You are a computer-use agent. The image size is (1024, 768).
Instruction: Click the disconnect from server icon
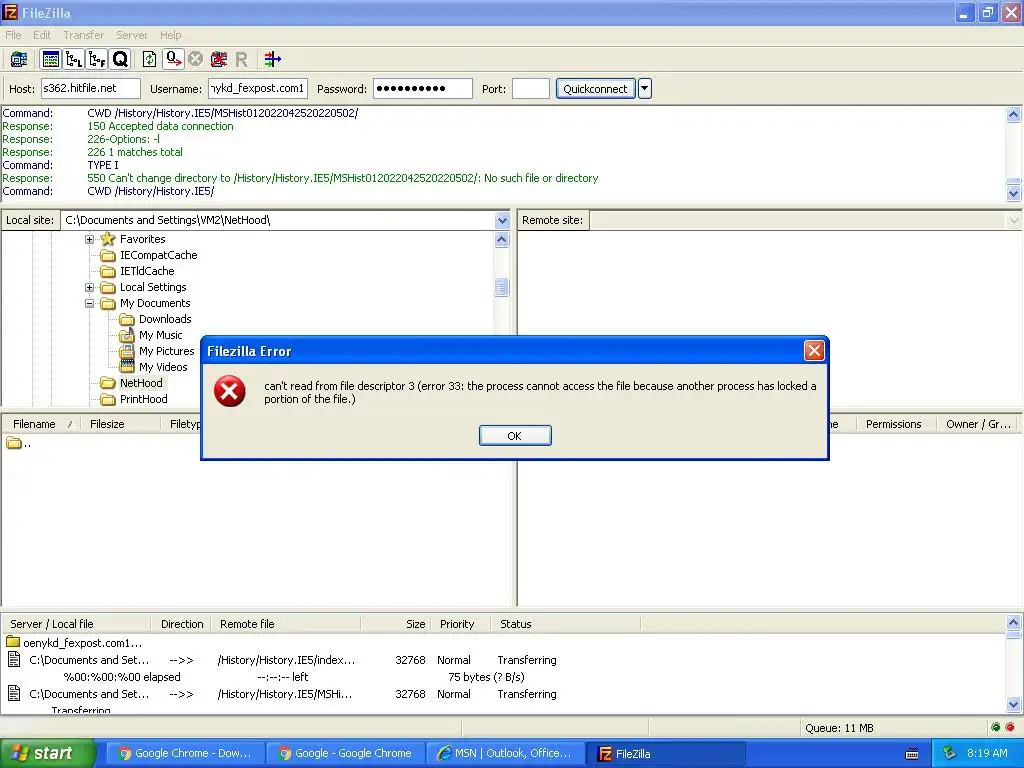(x=219, y=59)
